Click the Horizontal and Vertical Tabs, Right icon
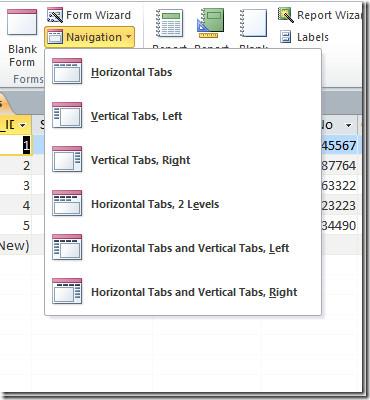Viewport: 370px width, 400px height. point(67,291)
